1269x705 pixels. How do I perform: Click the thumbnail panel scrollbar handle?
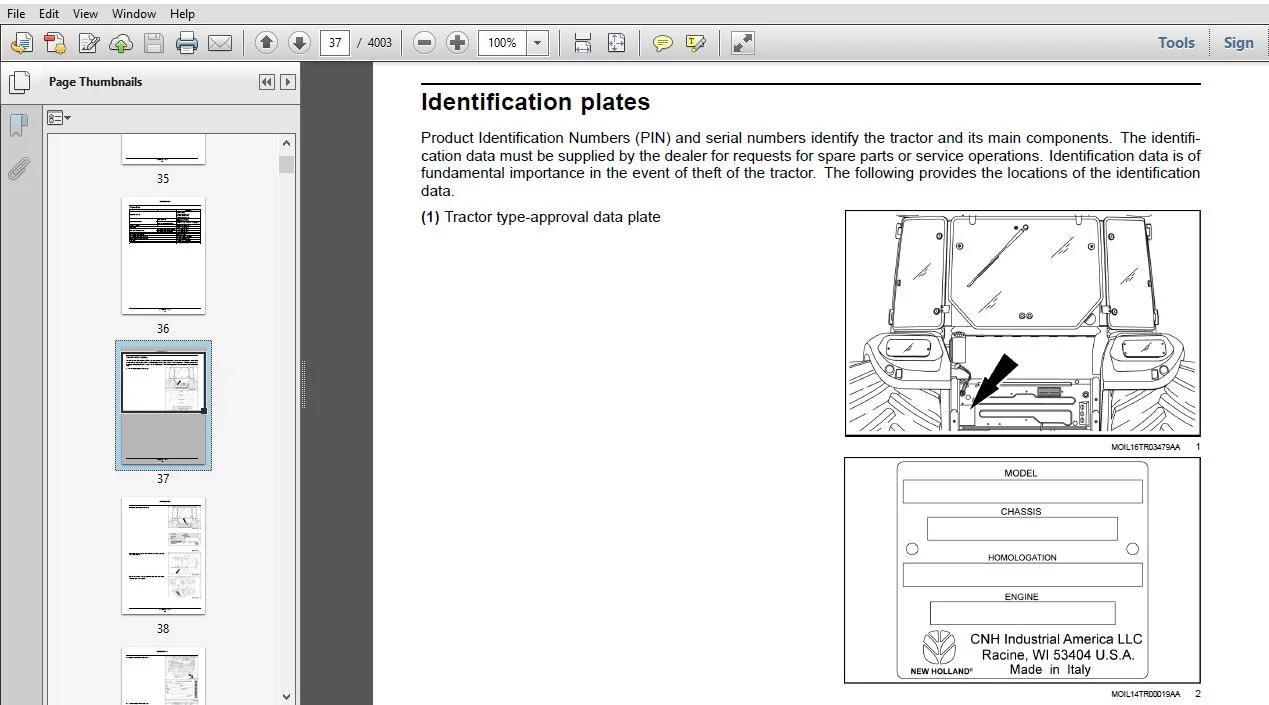(287, 164)
